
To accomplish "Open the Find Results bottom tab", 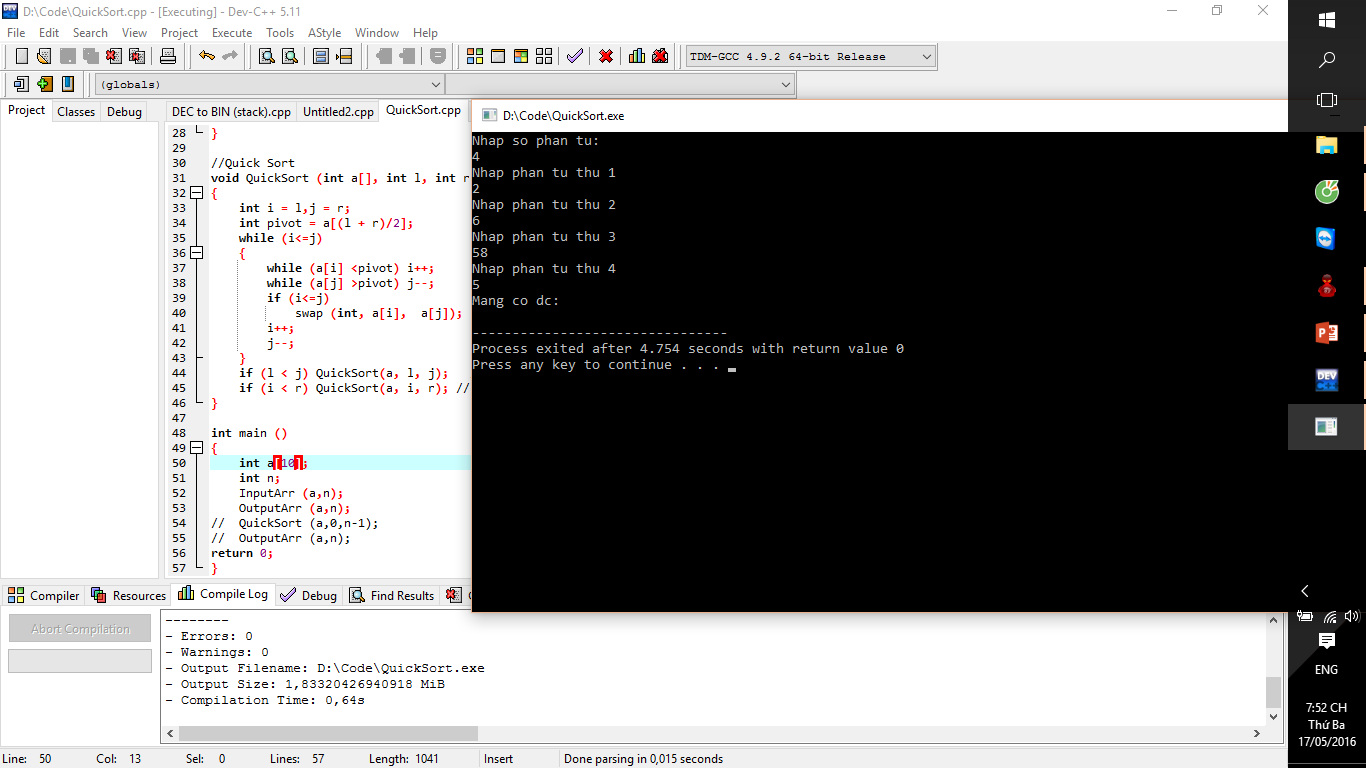I will (392, 595).
